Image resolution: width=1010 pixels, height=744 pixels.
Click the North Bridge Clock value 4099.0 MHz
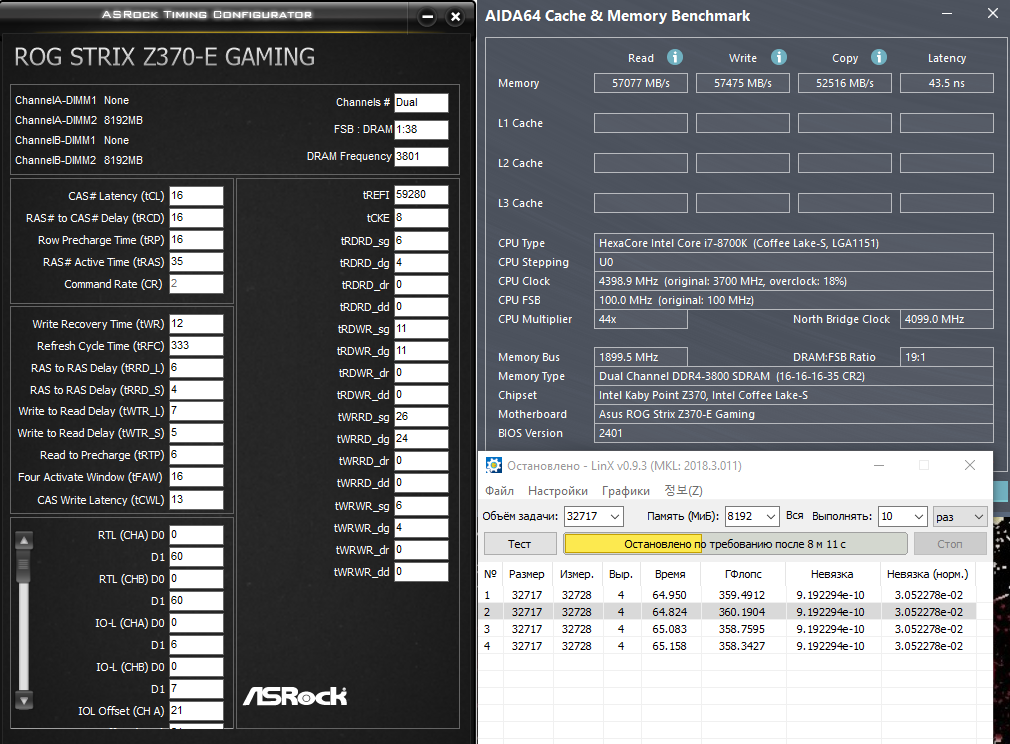[x=946, y=319]
